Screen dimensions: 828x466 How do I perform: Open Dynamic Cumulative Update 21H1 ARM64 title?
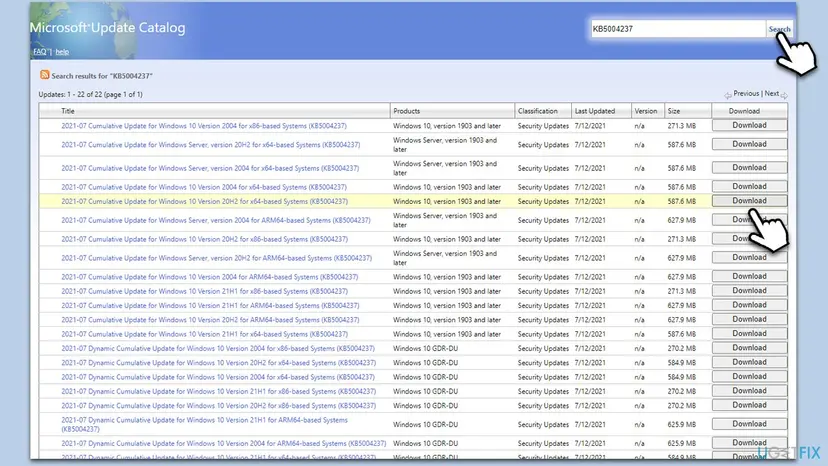[204, 424]
